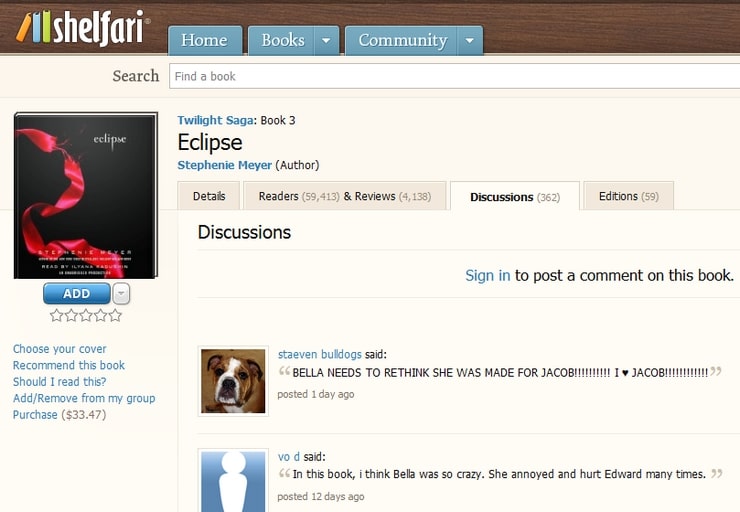Click the bulldog avatar picture
The height and width of the screenshot is (512, 740).
click(233, 381)
